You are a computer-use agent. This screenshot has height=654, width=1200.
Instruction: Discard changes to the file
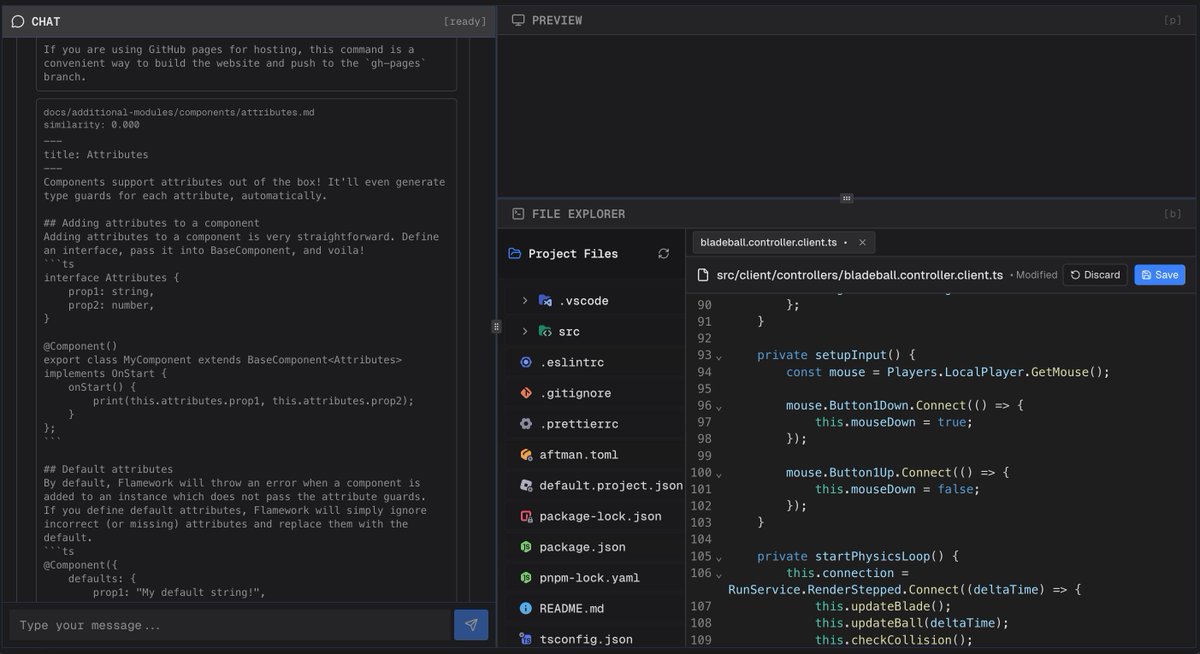point(1095,275)
